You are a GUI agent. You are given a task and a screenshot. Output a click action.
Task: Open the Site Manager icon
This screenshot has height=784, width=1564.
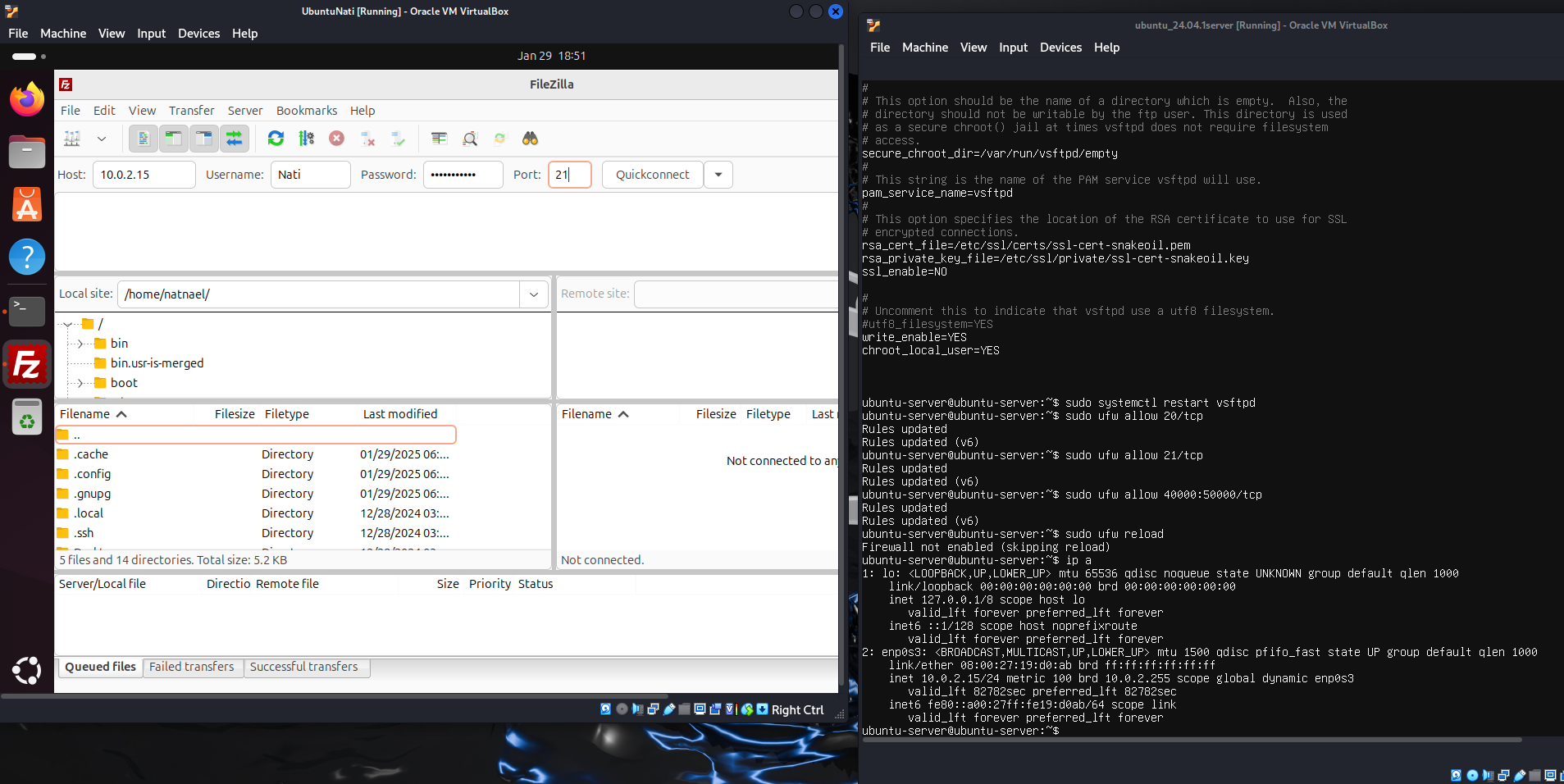(x=72, y=139)
